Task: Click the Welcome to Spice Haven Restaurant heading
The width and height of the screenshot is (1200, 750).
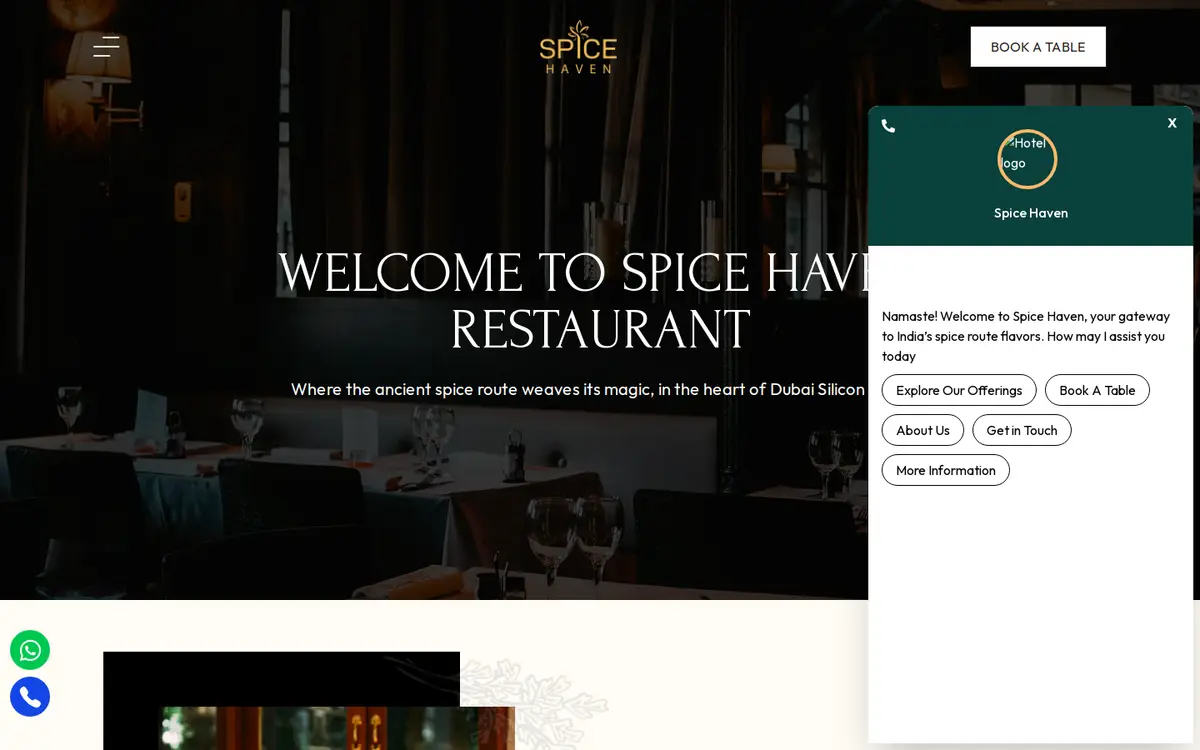Action: (x=573, y=302)
